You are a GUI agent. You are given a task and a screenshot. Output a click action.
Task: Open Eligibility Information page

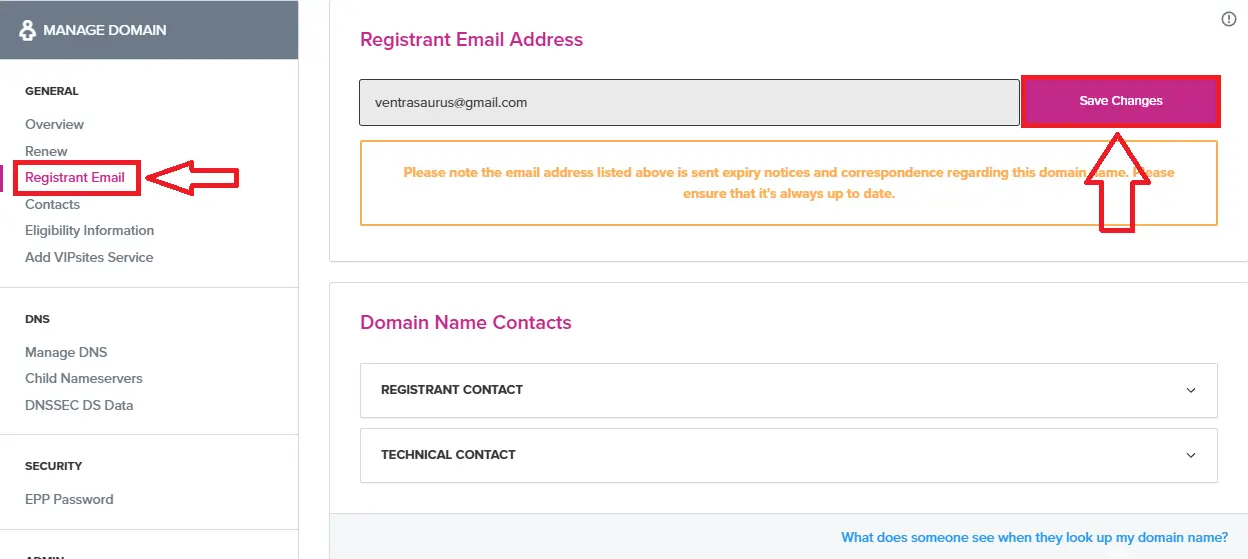click(89, 230)
